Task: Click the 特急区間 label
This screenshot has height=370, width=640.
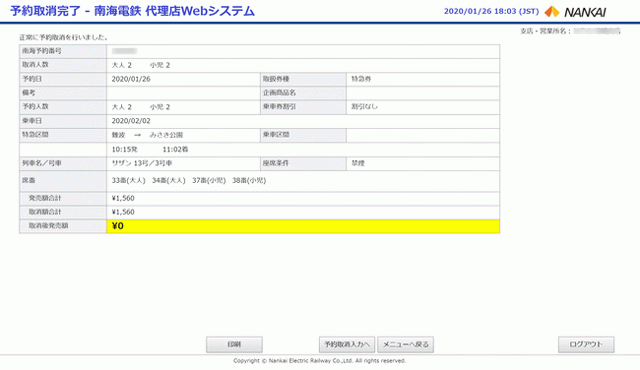Action: coord(35,135)
